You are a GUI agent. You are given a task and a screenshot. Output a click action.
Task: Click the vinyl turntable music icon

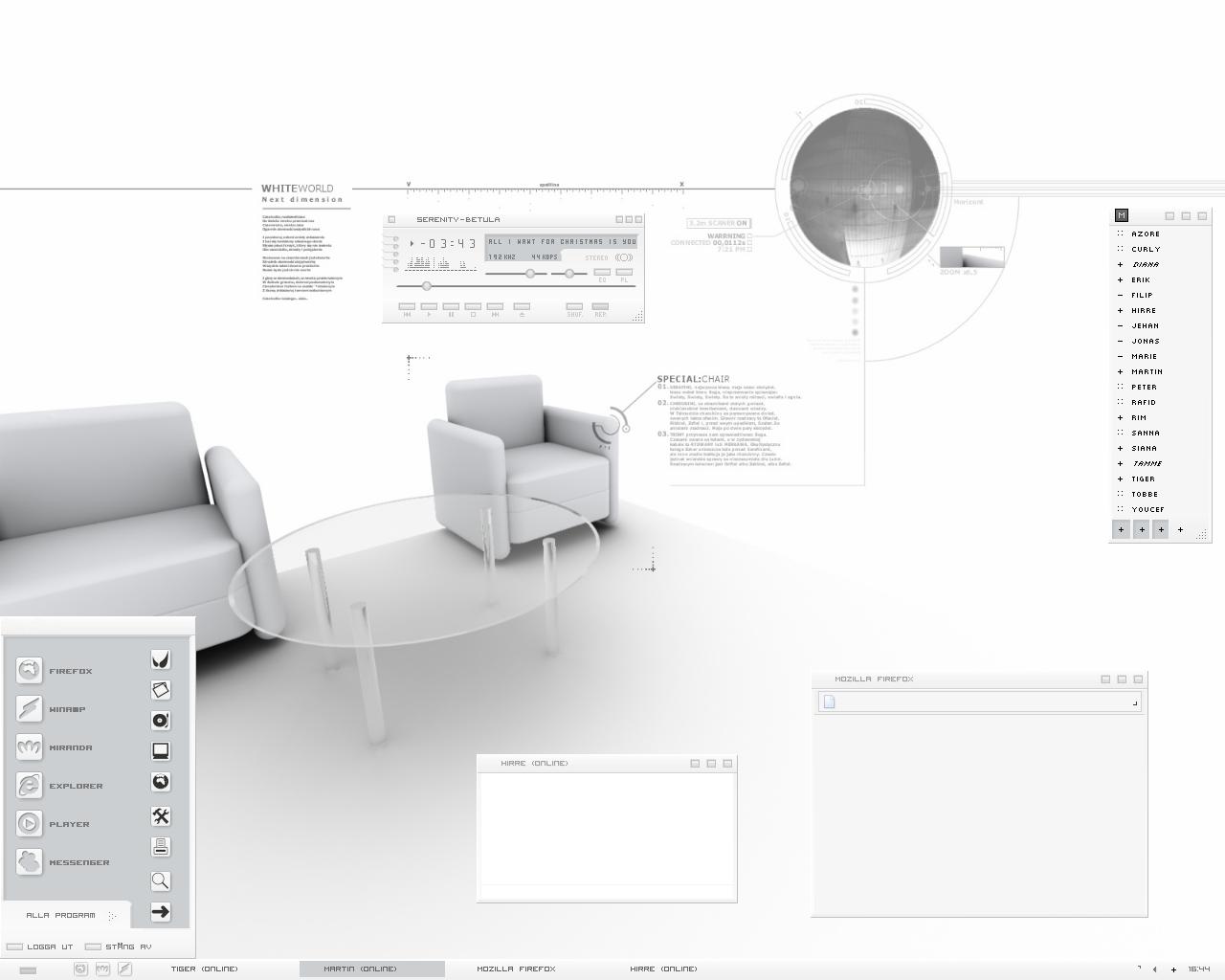tap(161, 720)
